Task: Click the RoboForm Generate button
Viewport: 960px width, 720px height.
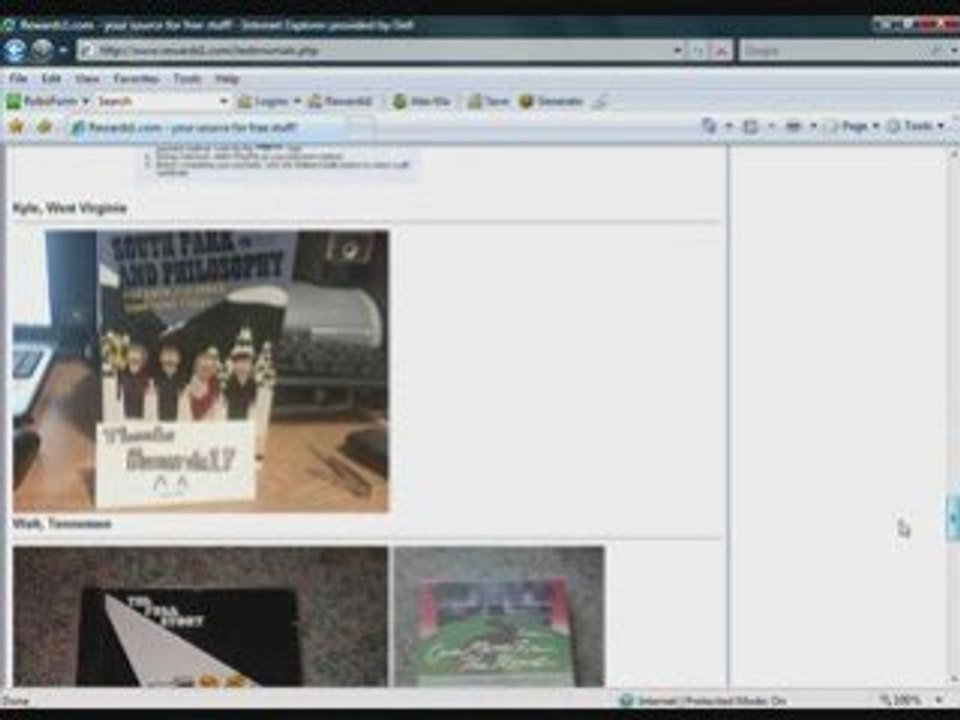Action: tap(550, 102)
